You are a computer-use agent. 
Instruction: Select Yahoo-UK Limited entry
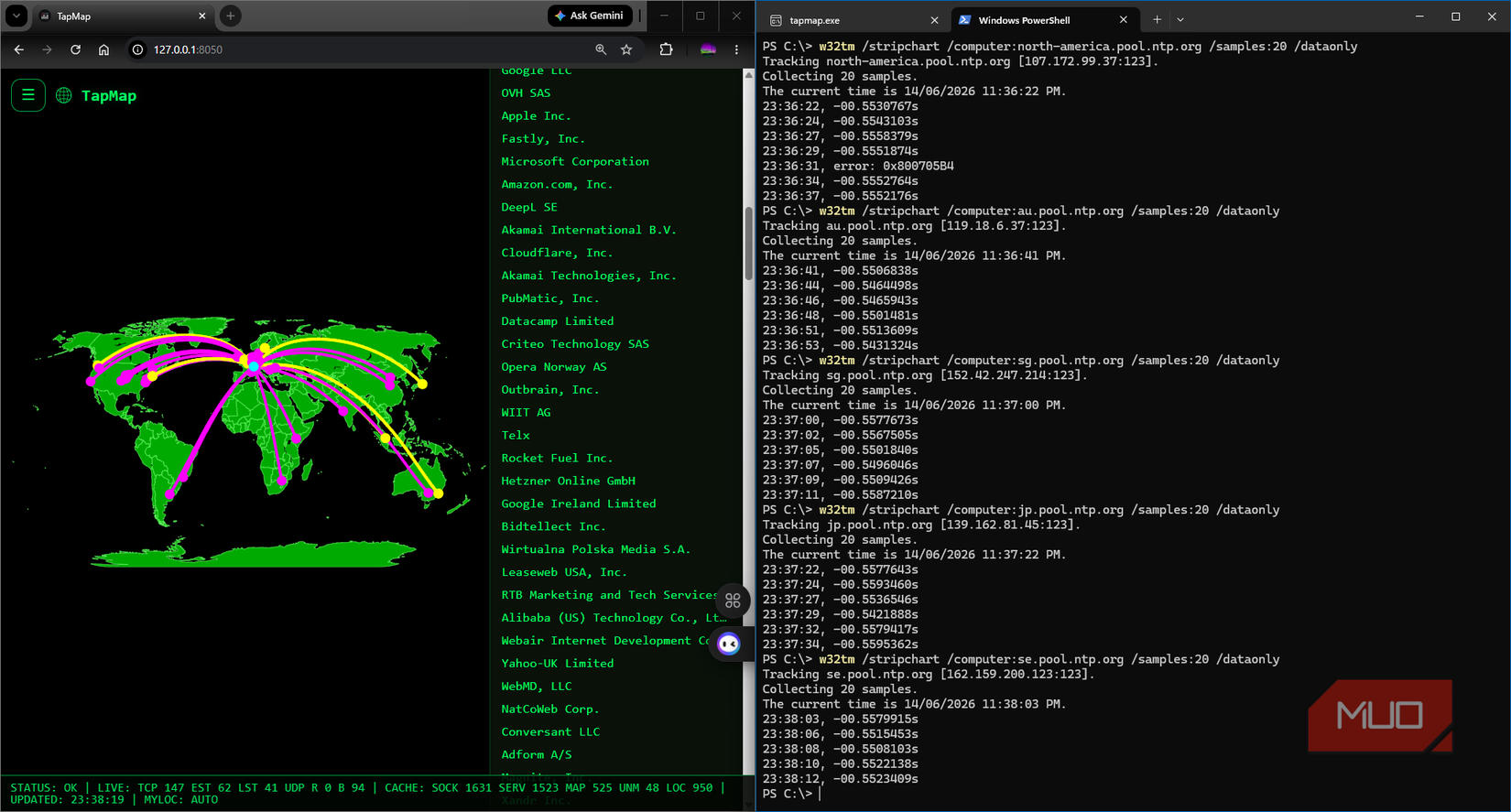click(x=558, y=664)
